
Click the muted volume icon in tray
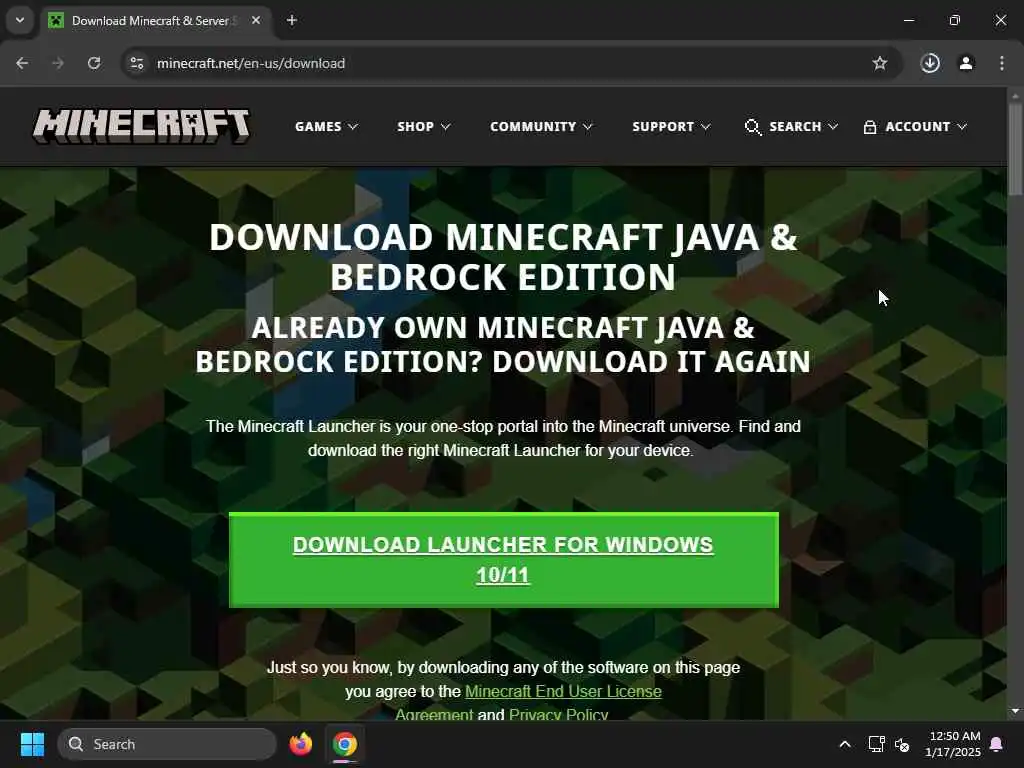click(902, 744)
